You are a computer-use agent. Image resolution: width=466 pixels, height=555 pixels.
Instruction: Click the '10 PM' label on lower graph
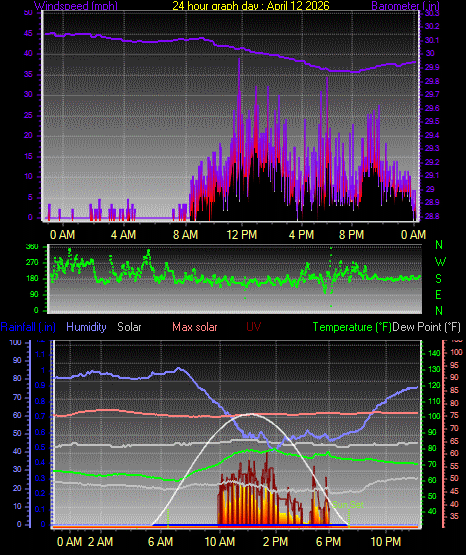(x=386, y=541)
